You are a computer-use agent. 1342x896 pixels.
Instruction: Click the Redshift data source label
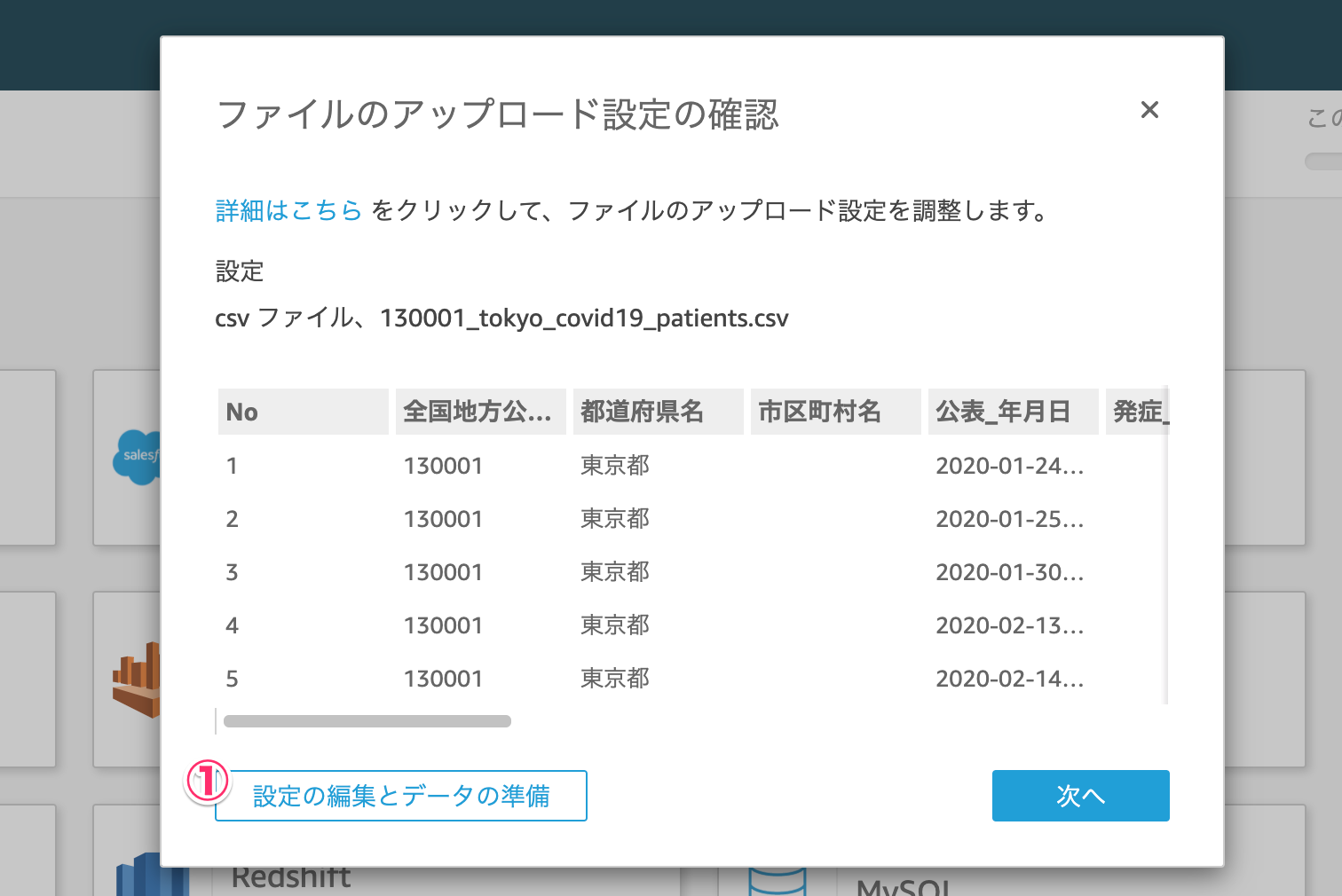point(291,877)
